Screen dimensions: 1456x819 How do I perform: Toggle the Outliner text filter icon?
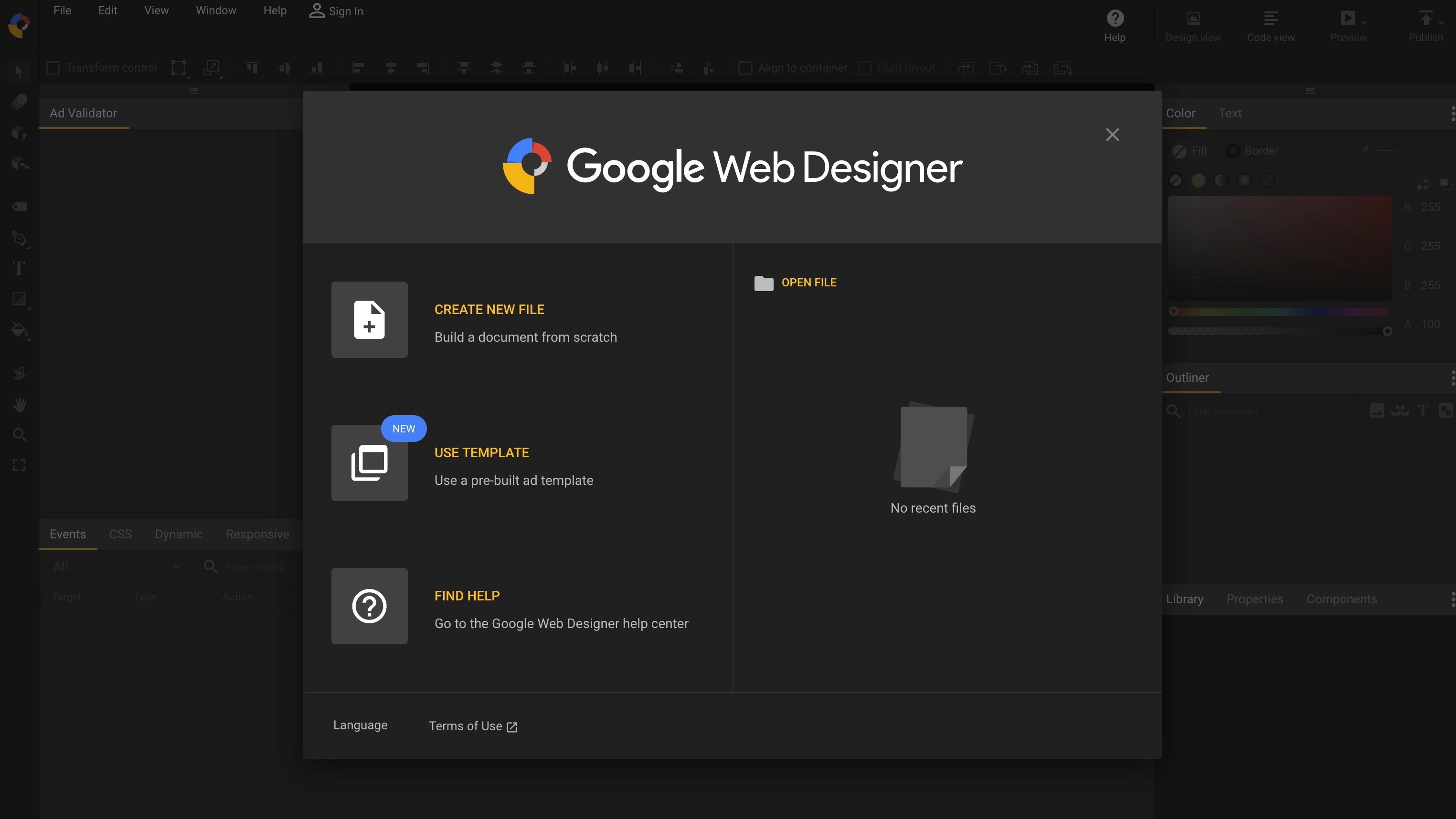[1422, 410]
